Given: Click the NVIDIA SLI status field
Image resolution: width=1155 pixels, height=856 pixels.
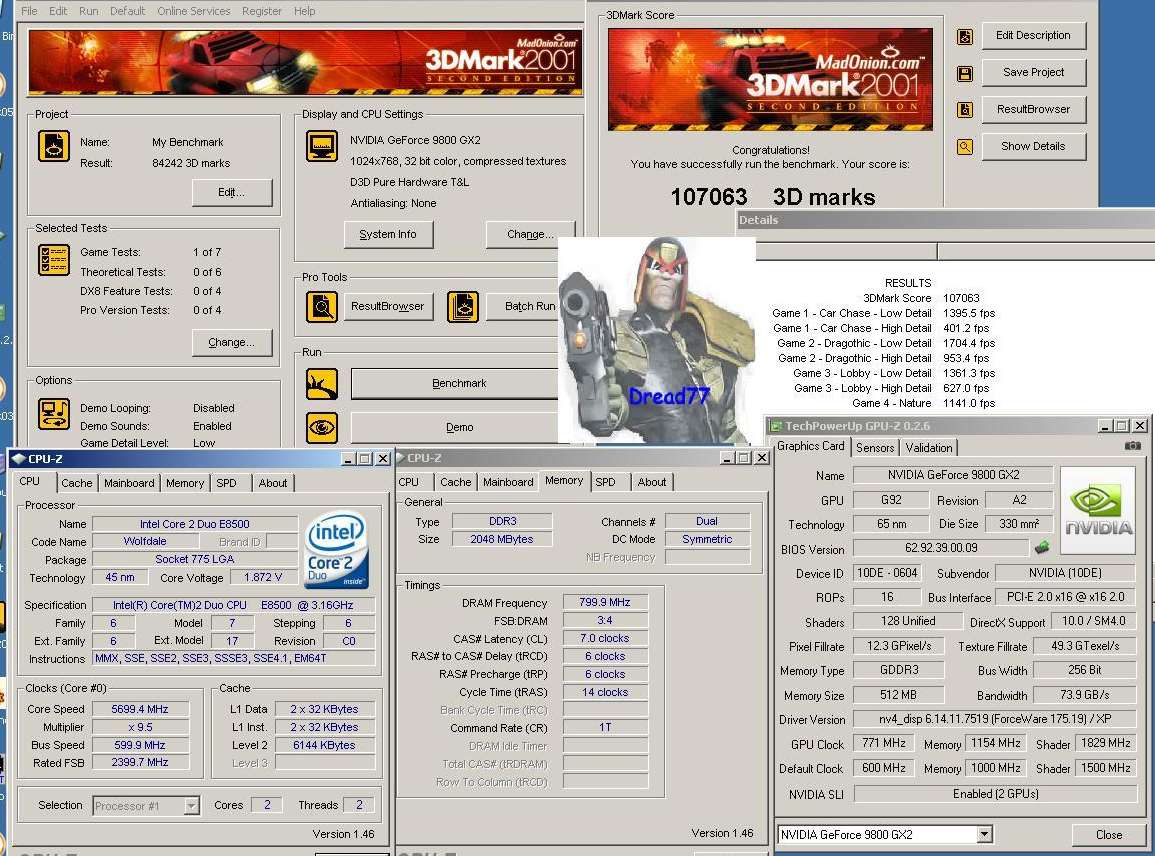Looking at the screenshot, I should click(995, 794).
